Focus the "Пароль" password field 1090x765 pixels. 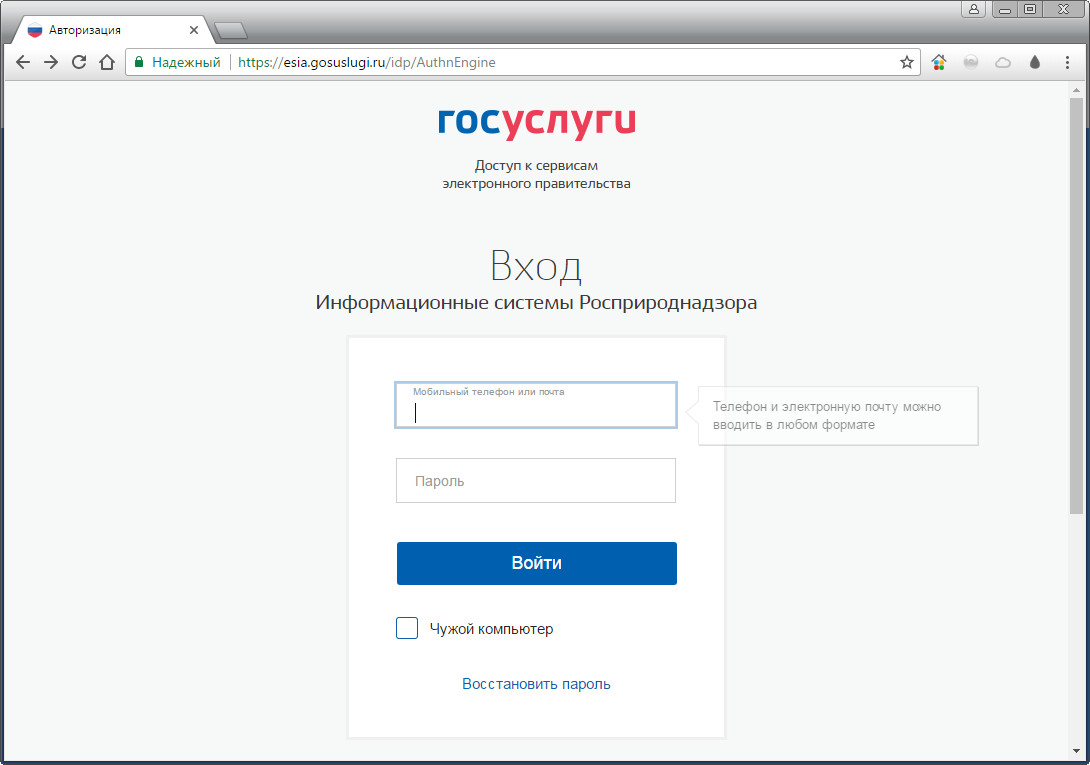pos(536,481)
